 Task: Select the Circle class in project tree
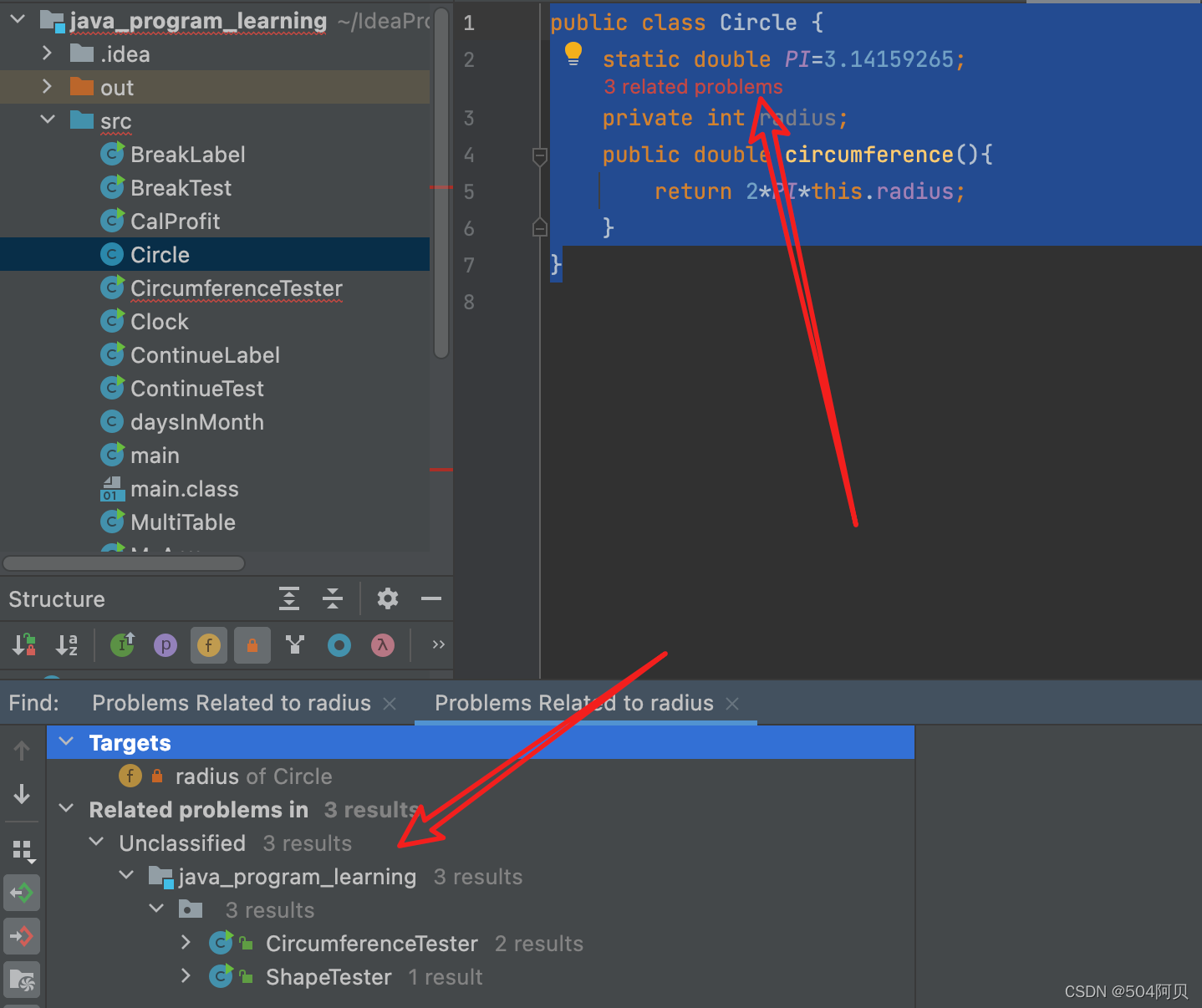pos(160,255)
